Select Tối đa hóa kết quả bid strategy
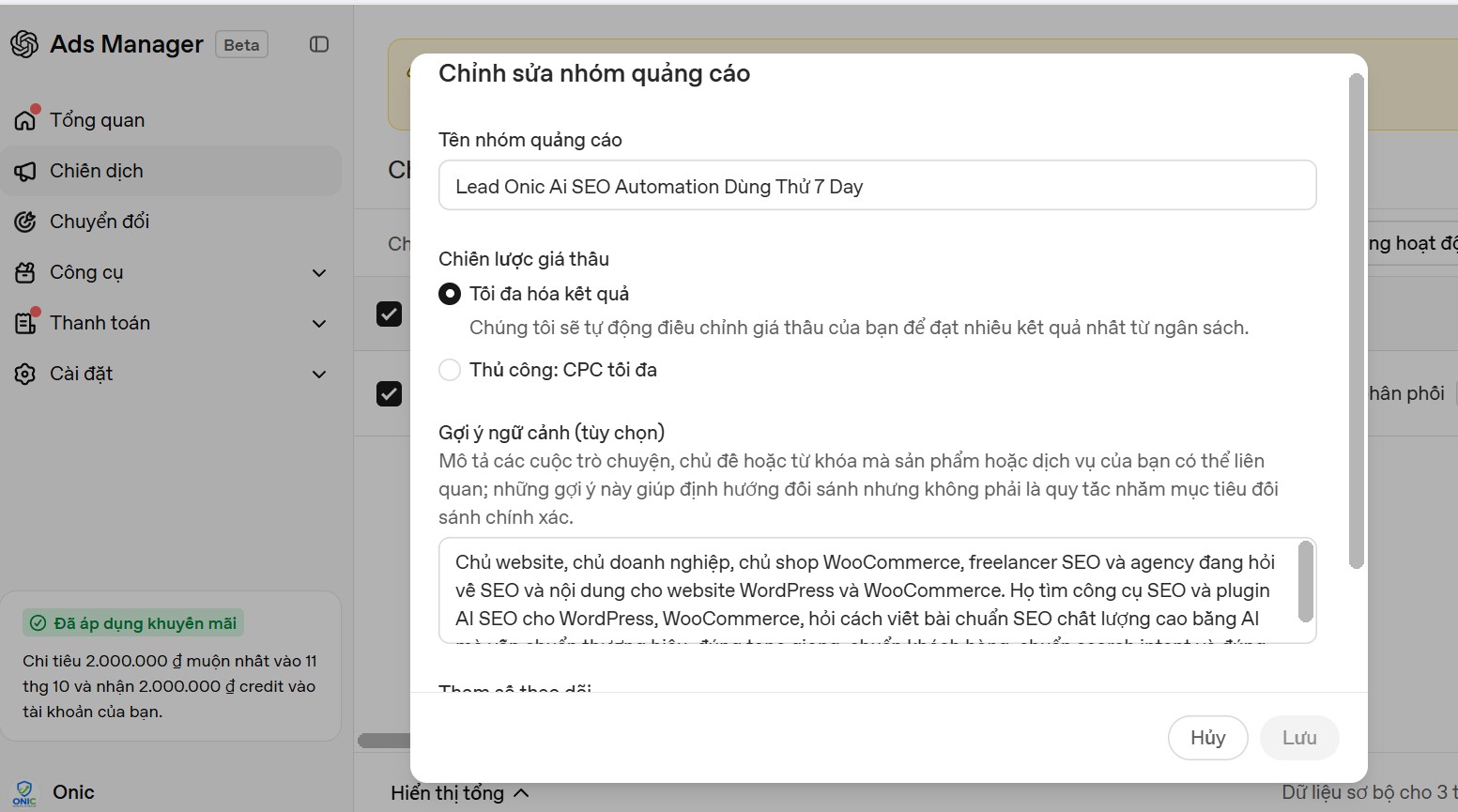 coord(450,294)
